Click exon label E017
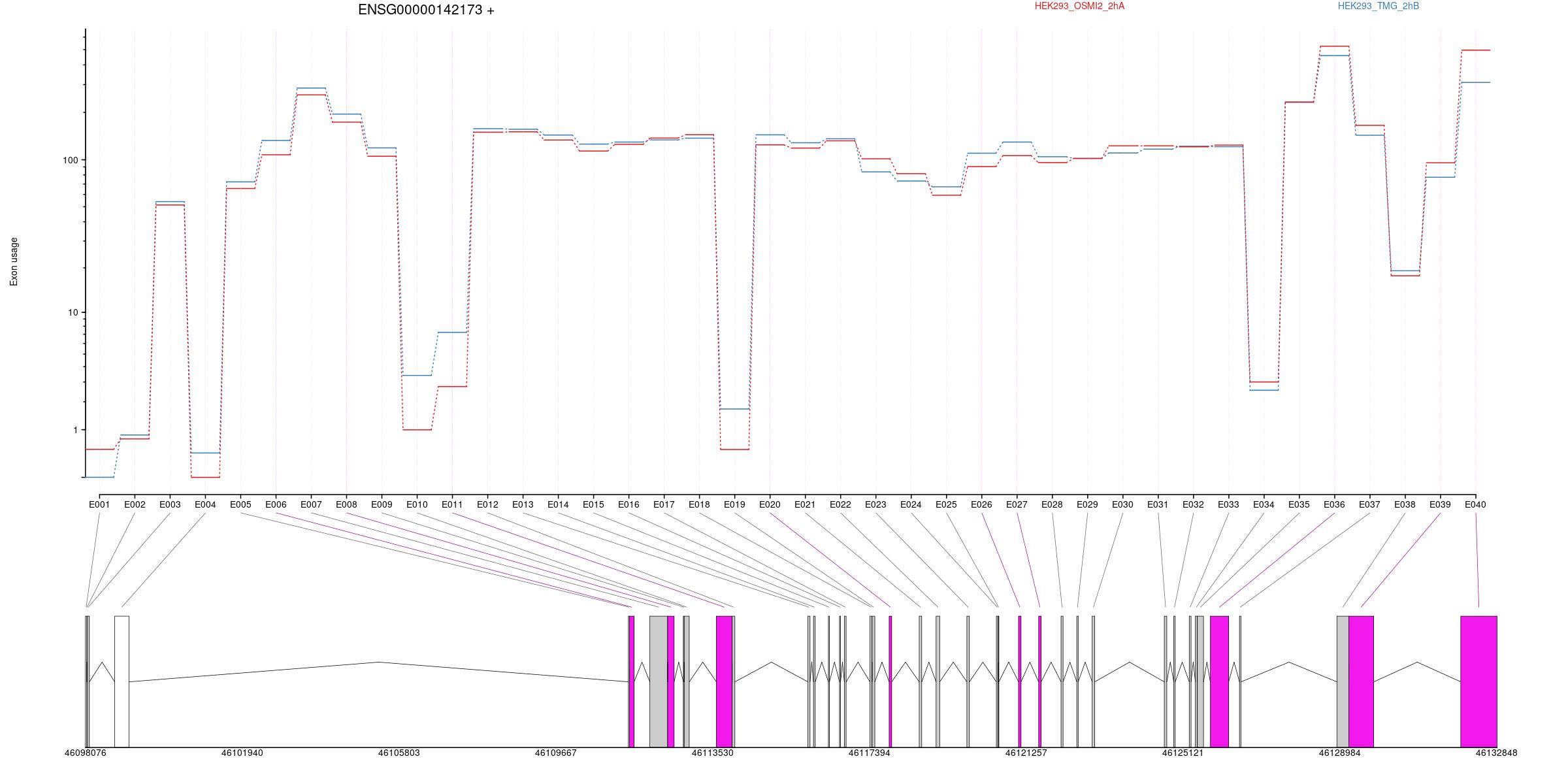This screenshot has width=1568, height=784. click(664, 504)
